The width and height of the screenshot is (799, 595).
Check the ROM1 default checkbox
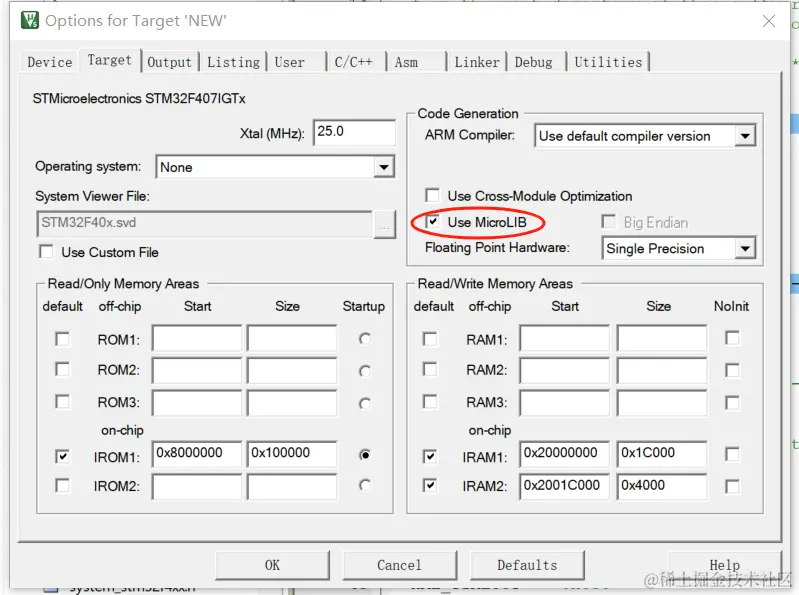pyautogui.click(x=62, y=339)
